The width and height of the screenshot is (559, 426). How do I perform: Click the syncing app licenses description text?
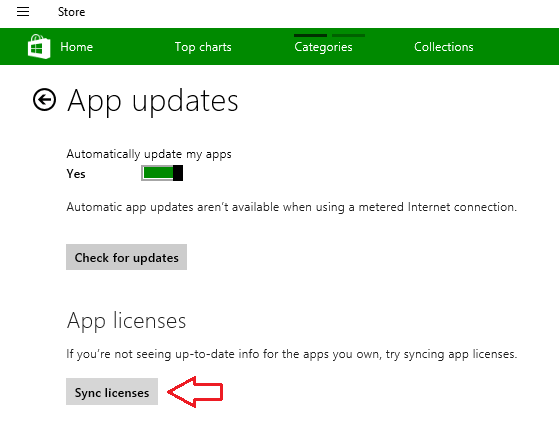point(292,354)
